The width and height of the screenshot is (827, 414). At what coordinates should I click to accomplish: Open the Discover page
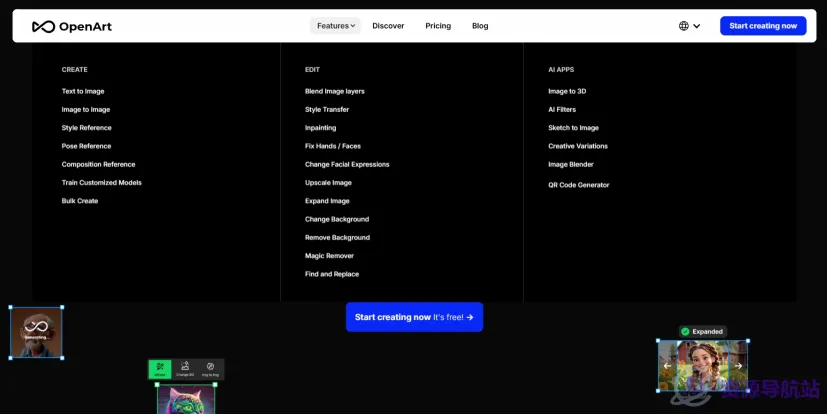coord(388,26)
